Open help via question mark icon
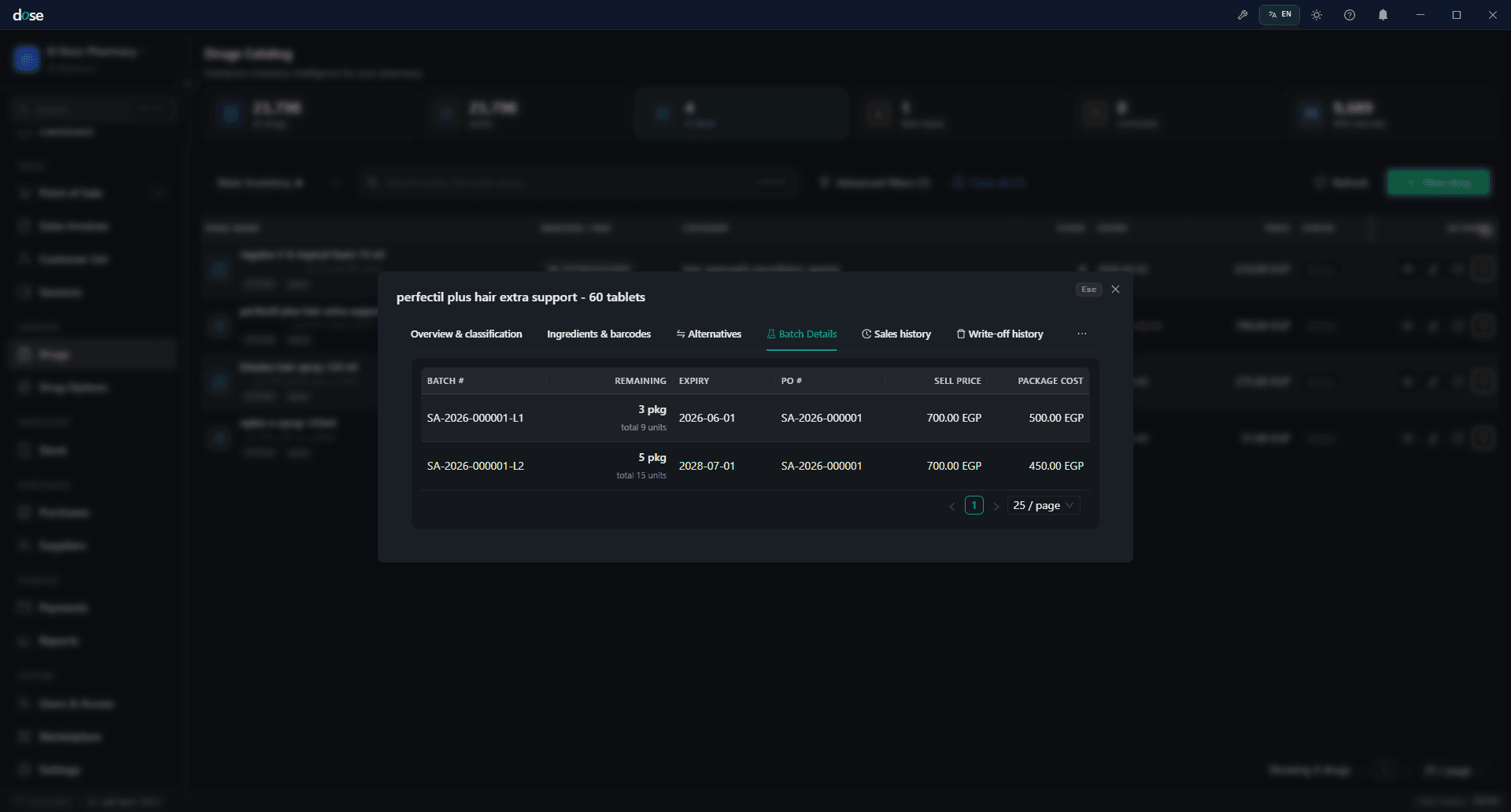1511x812 pixels. click(1350, 15)
